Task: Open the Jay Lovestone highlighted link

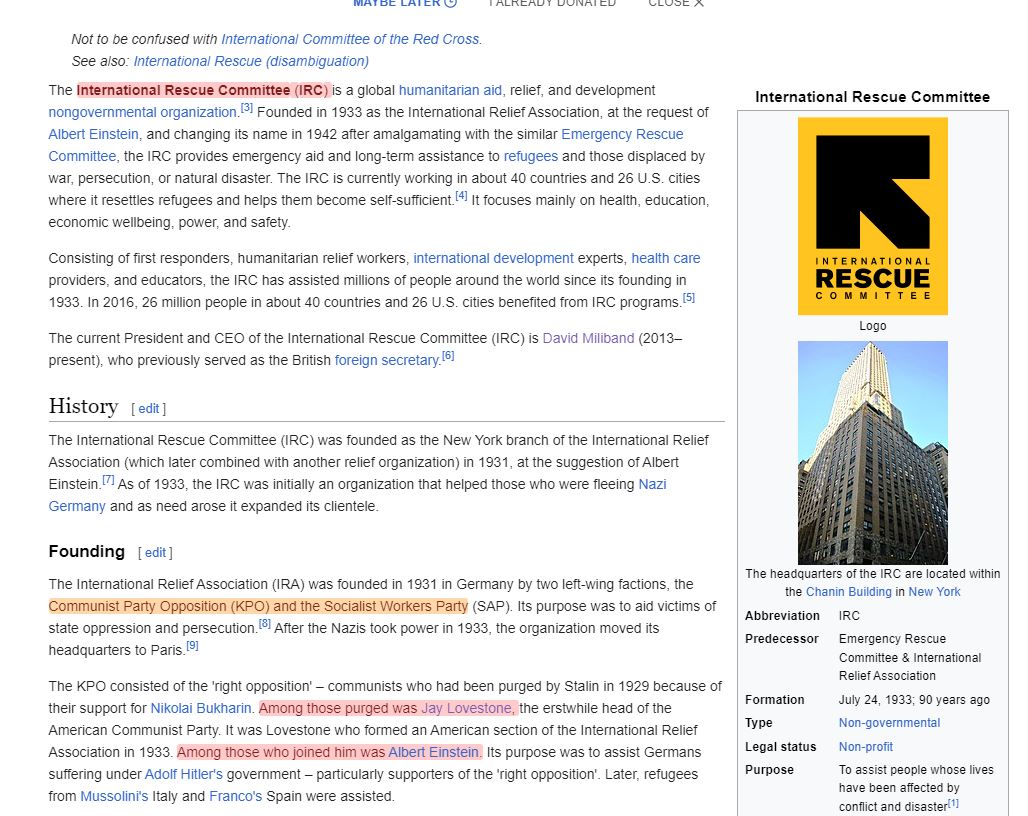Action: [x=467, y=708]
